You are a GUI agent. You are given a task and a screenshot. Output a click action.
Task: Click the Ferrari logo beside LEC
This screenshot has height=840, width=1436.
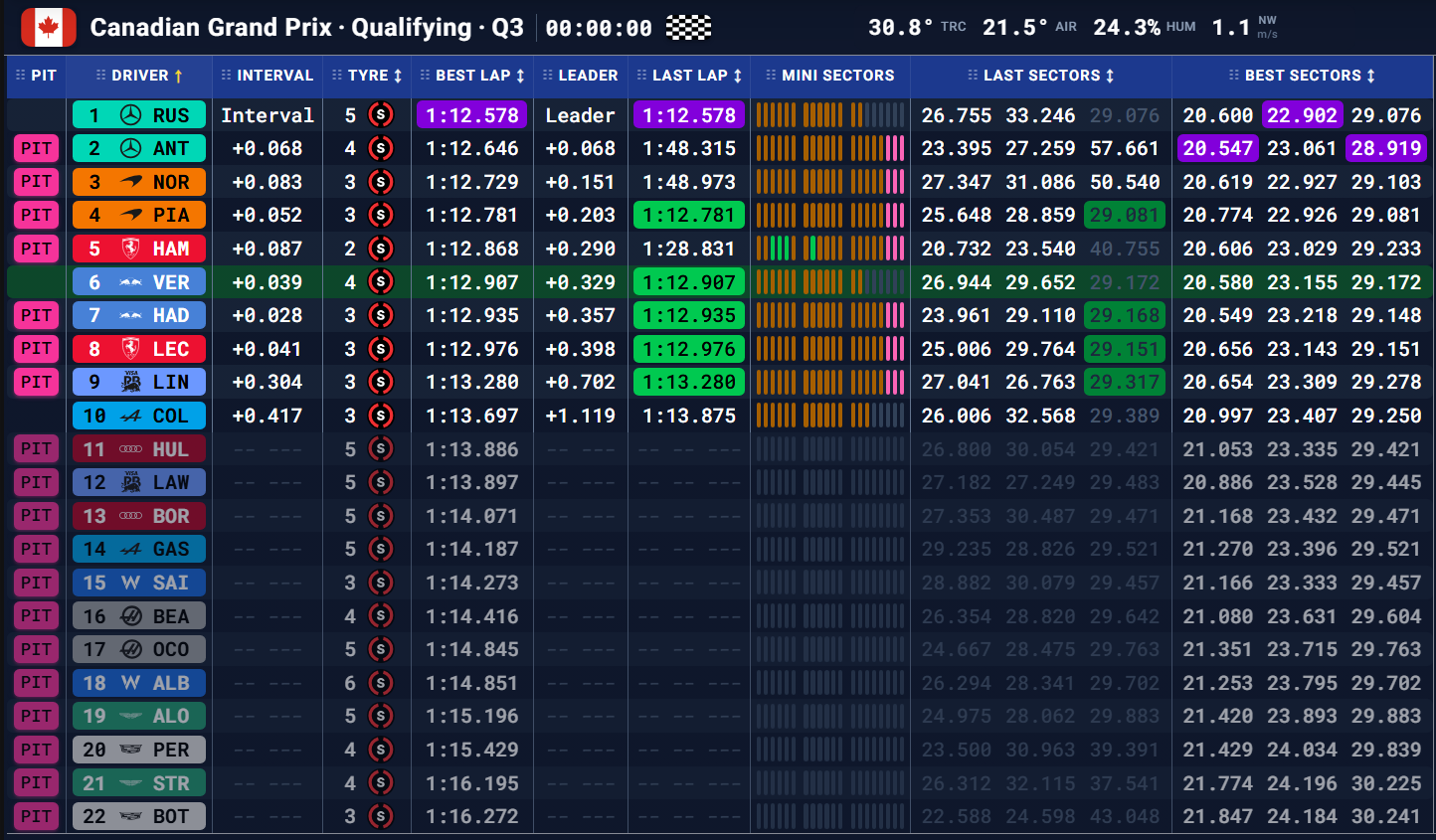(130, 349)
